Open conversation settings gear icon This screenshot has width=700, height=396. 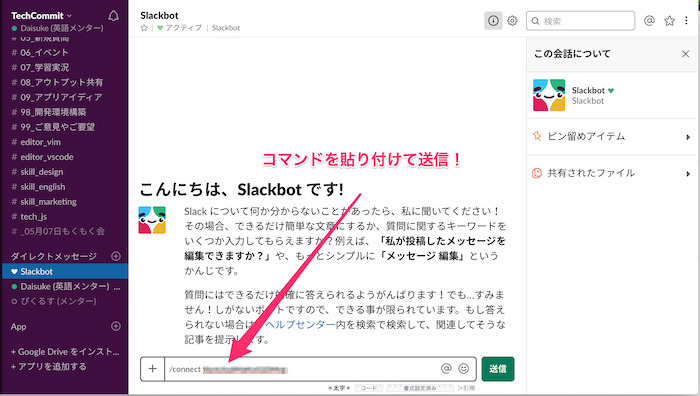click(x=512, y=21)
